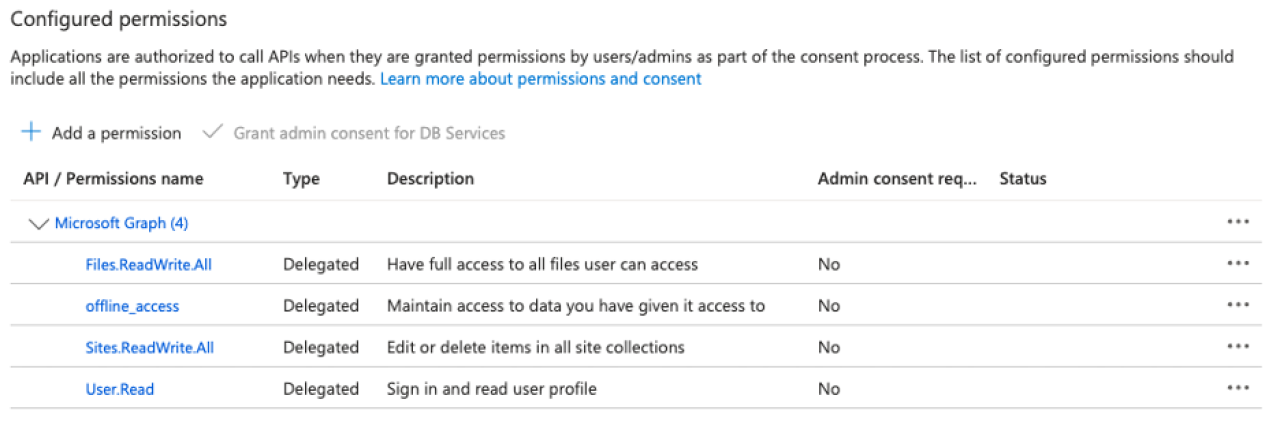1280x440 pixels.
Task: Click Delegated type in Files.ReadWrite.All row
Action: 321,265
